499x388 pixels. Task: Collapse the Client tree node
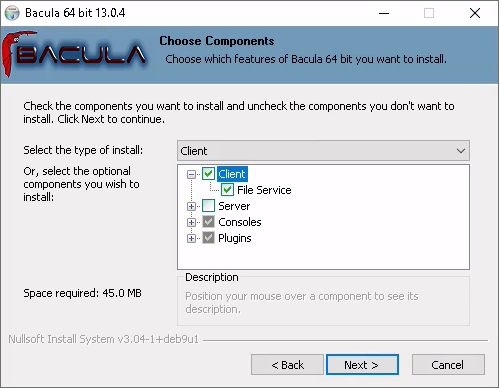191,174
